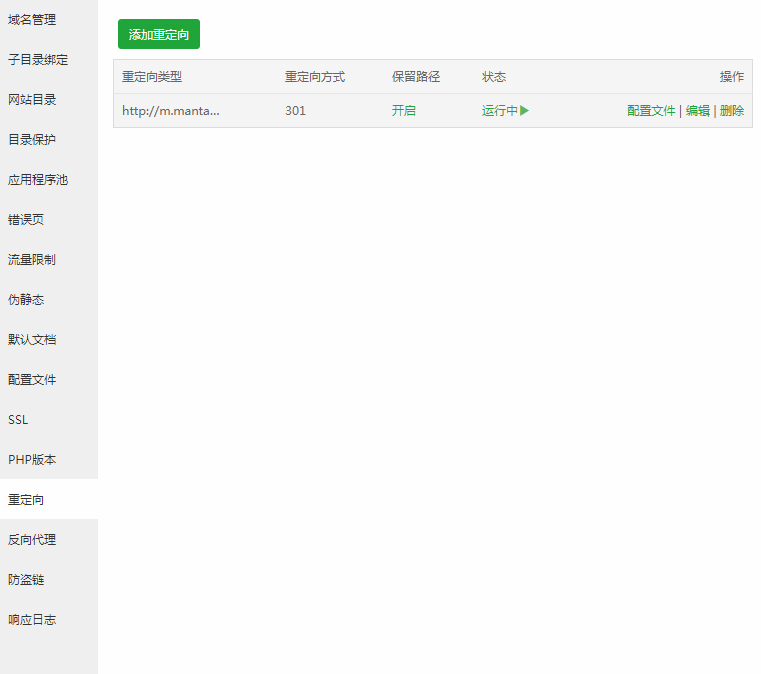Screen dimensions: 761x674
Task: Click the 301 redirect method cell
Action: tap(295, 111)
